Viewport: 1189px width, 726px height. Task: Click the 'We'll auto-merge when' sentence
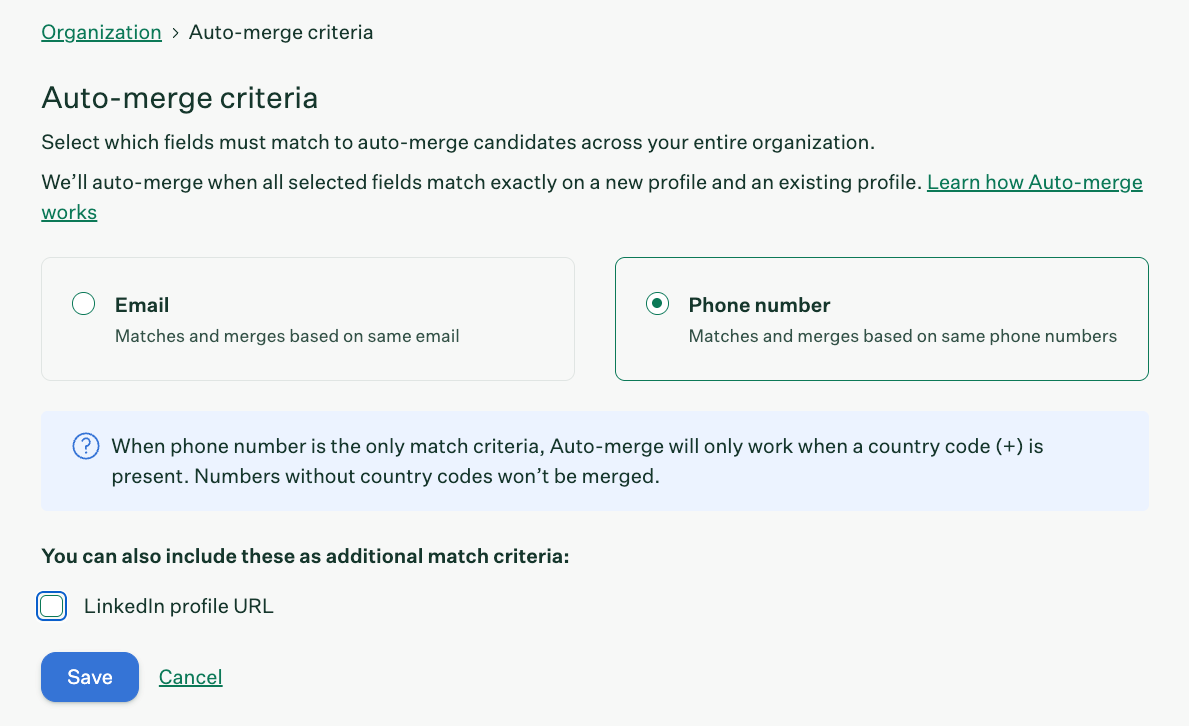[x=480, y=183]
